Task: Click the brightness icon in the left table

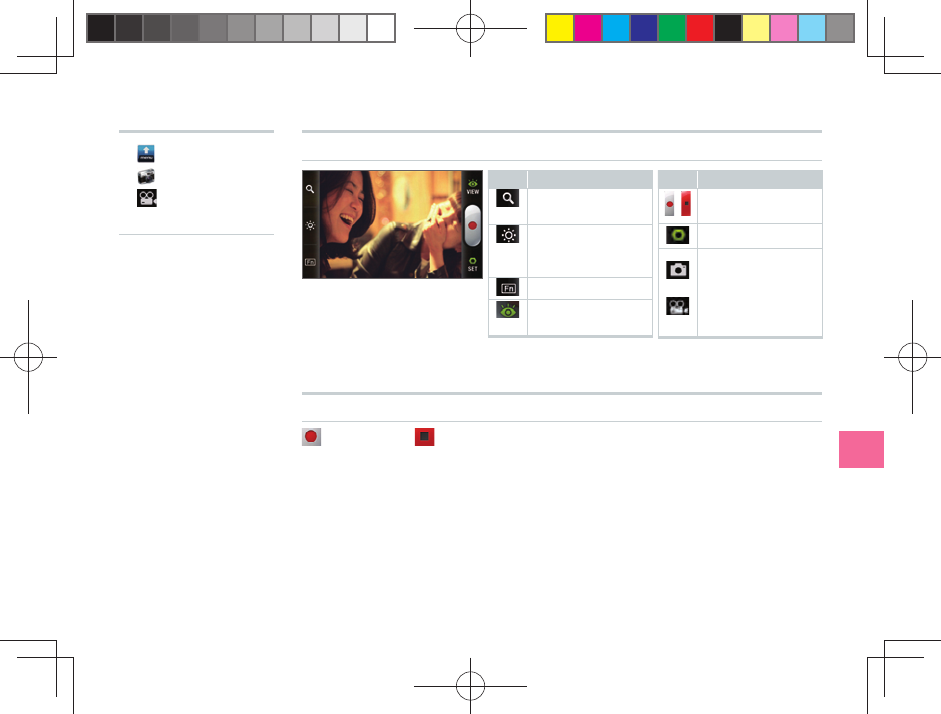Action: [508, 235]
